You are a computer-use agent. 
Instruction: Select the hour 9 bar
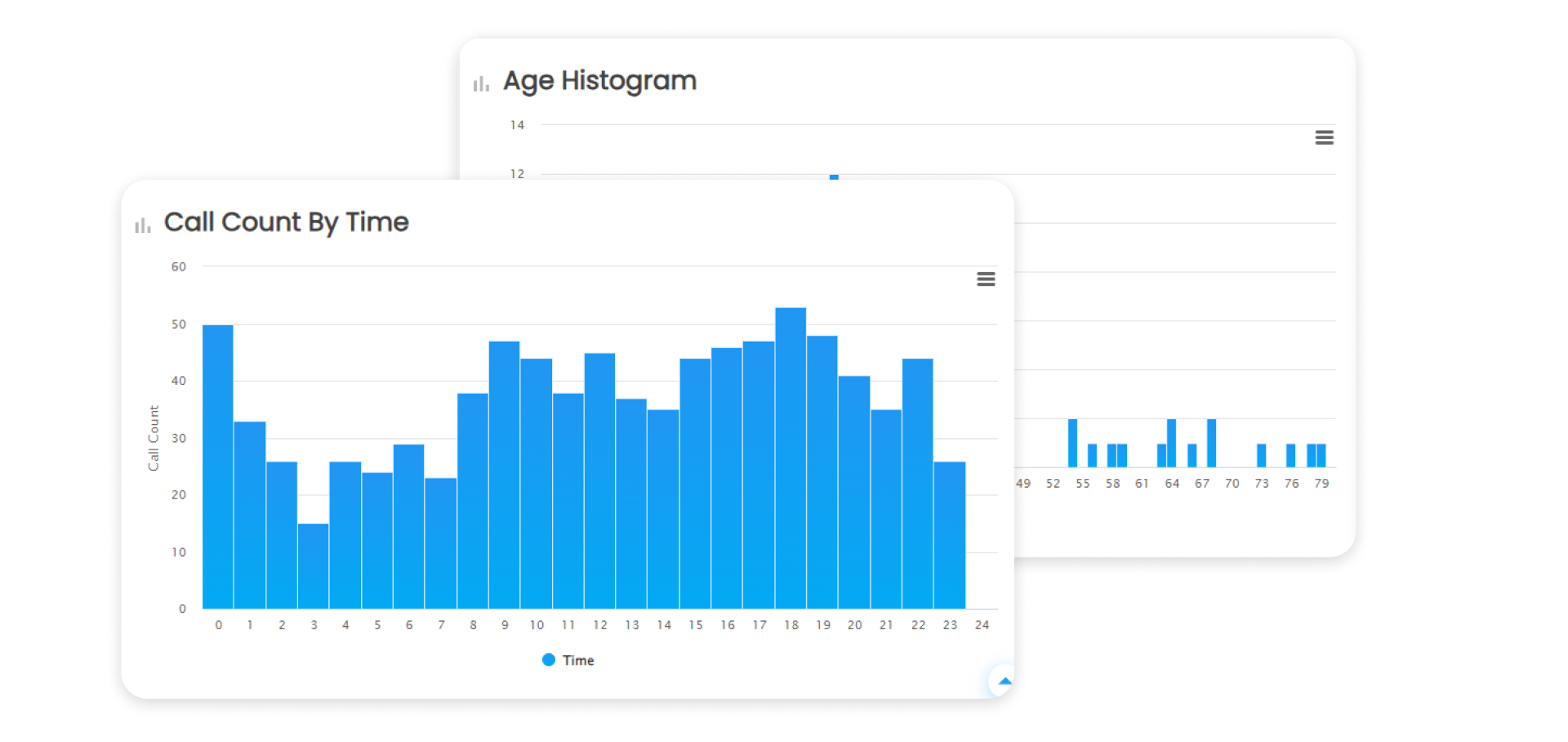click(x=505, y=474)
